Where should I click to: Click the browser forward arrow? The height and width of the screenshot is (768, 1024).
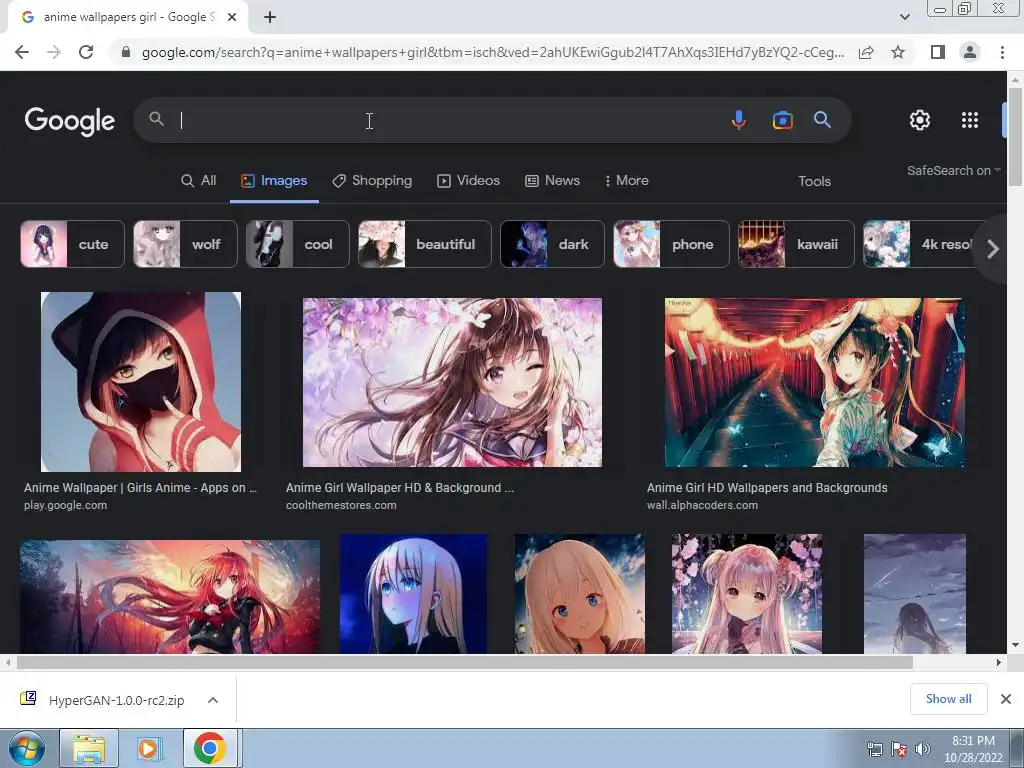click(54, 52)
